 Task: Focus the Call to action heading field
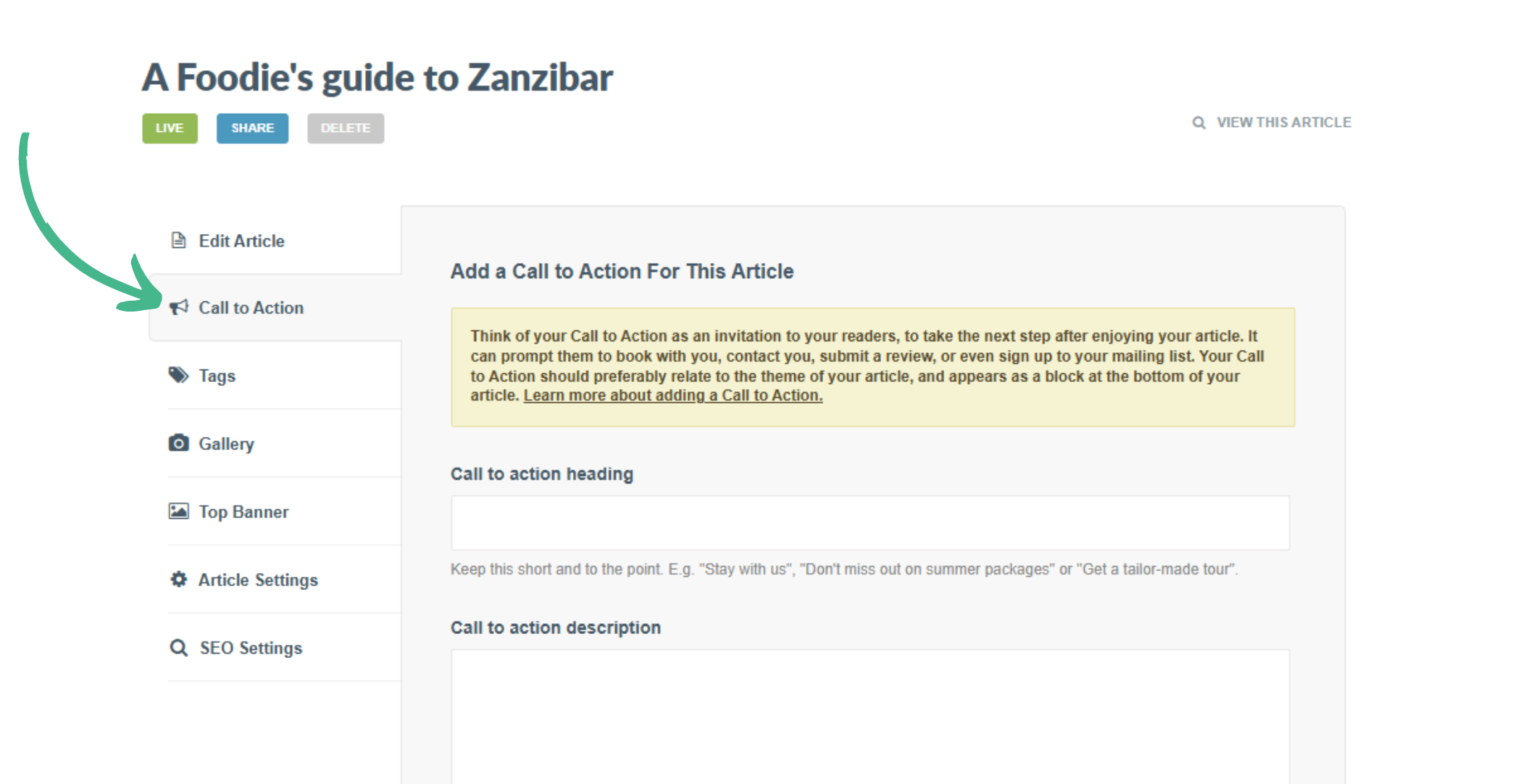[870, 522]
